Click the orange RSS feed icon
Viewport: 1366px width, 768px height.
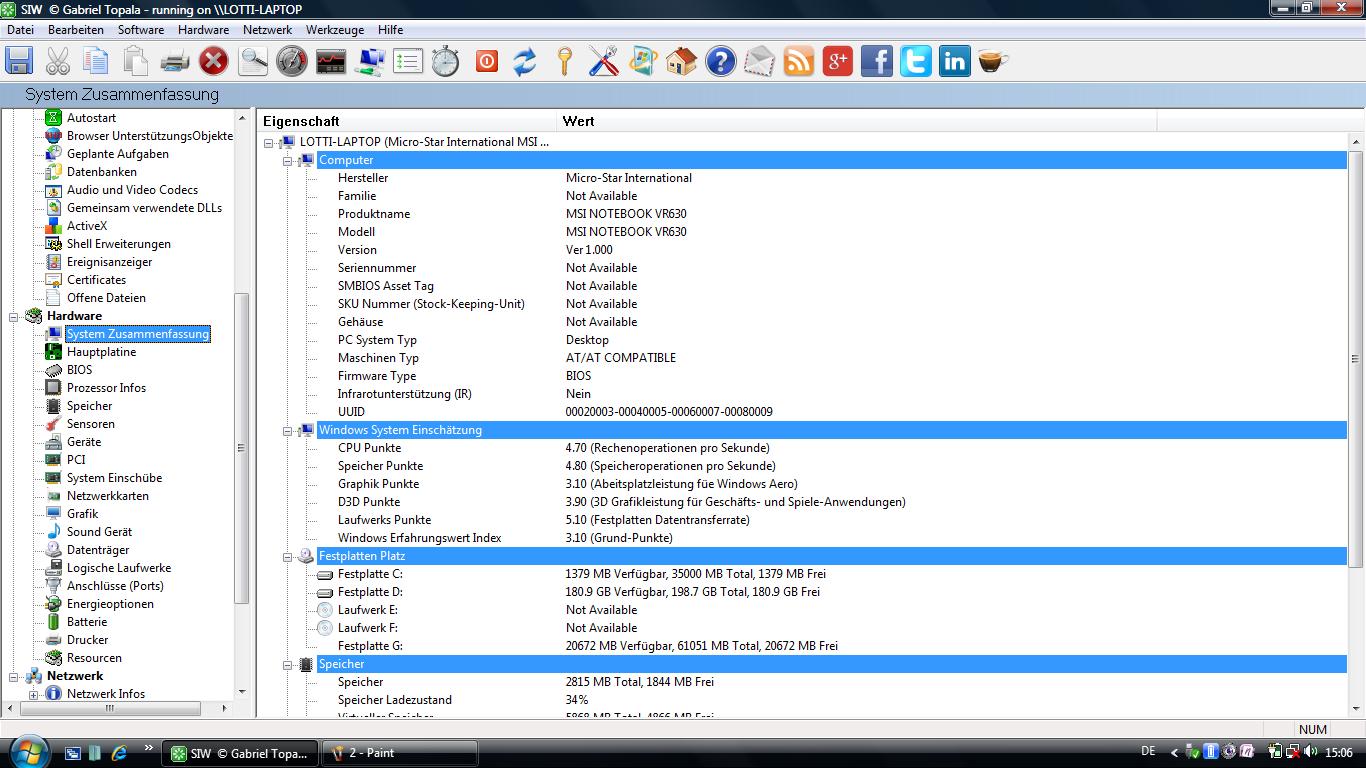[x=798, y=61]
